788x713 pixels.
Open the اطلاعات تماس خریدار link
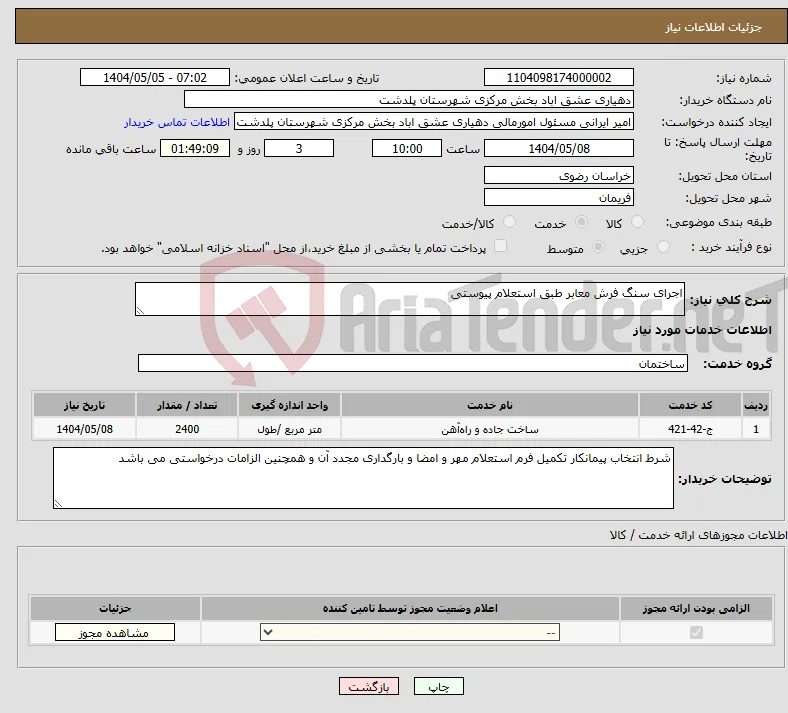(x=177, y=122)
